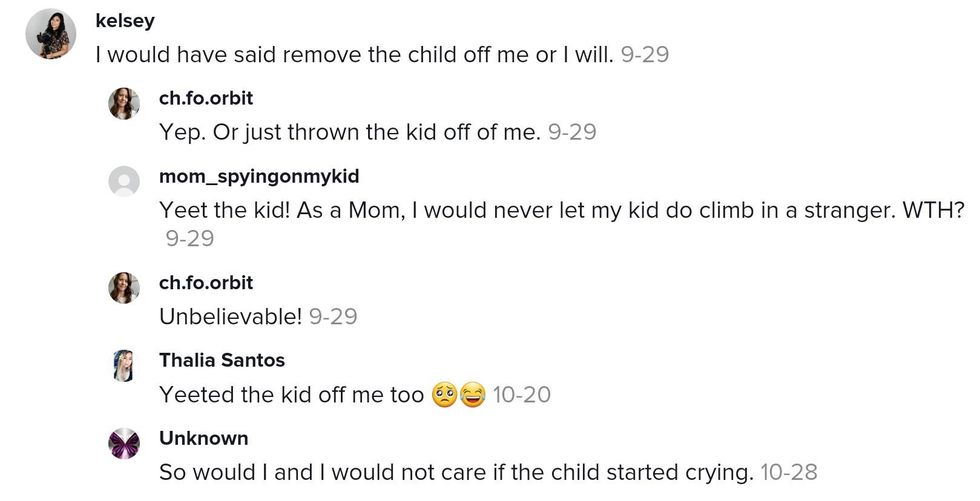The height and width of the screenshot is (501, 980).
Task: Click the Unknown username
Action: pyautogui.click(x=204, y=438)
